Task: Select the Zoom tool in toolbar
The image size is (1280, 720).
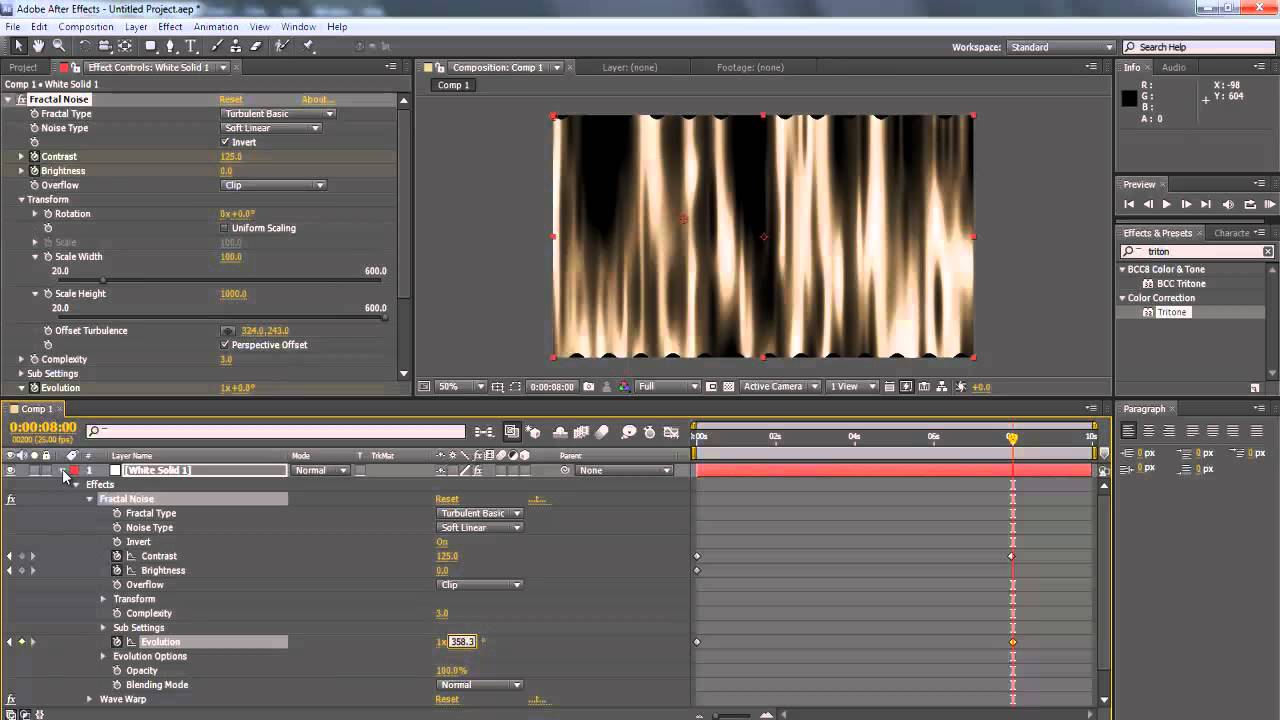Action: pos(59,46)
